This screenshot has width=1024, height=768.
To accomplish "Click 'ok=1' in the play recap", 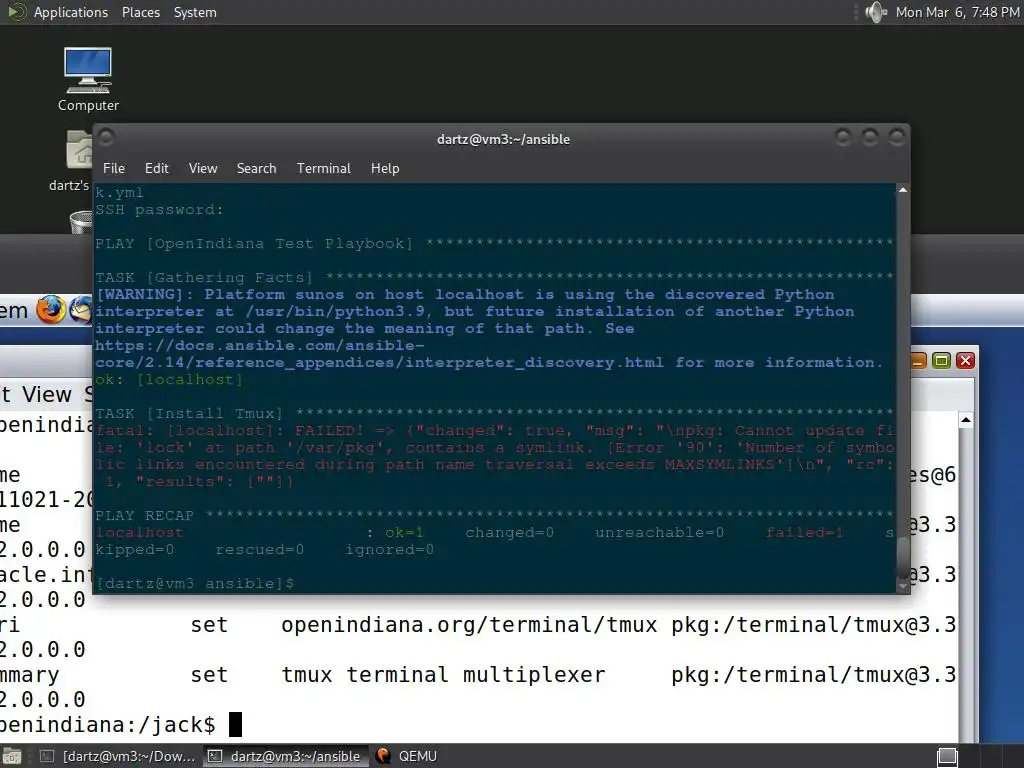I will (404, 532).
